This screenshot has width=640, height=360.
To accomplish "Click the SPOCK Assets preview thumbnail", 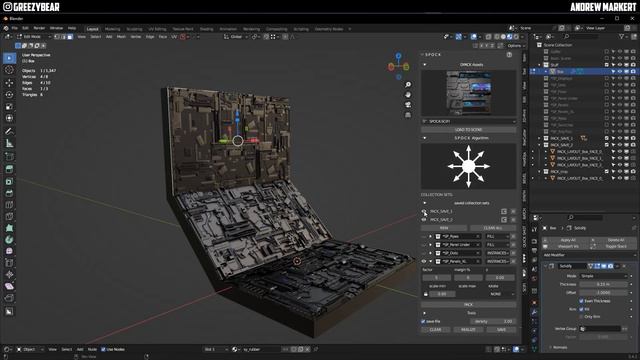I will pyautogui.click(x=469, y=93).
